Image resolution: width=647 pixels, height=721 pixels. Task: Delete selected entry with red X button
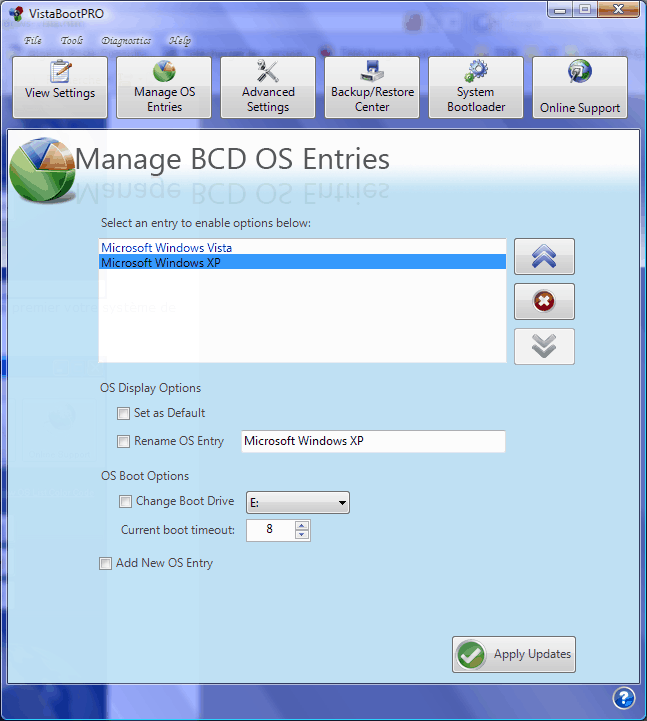pos(544,301)
